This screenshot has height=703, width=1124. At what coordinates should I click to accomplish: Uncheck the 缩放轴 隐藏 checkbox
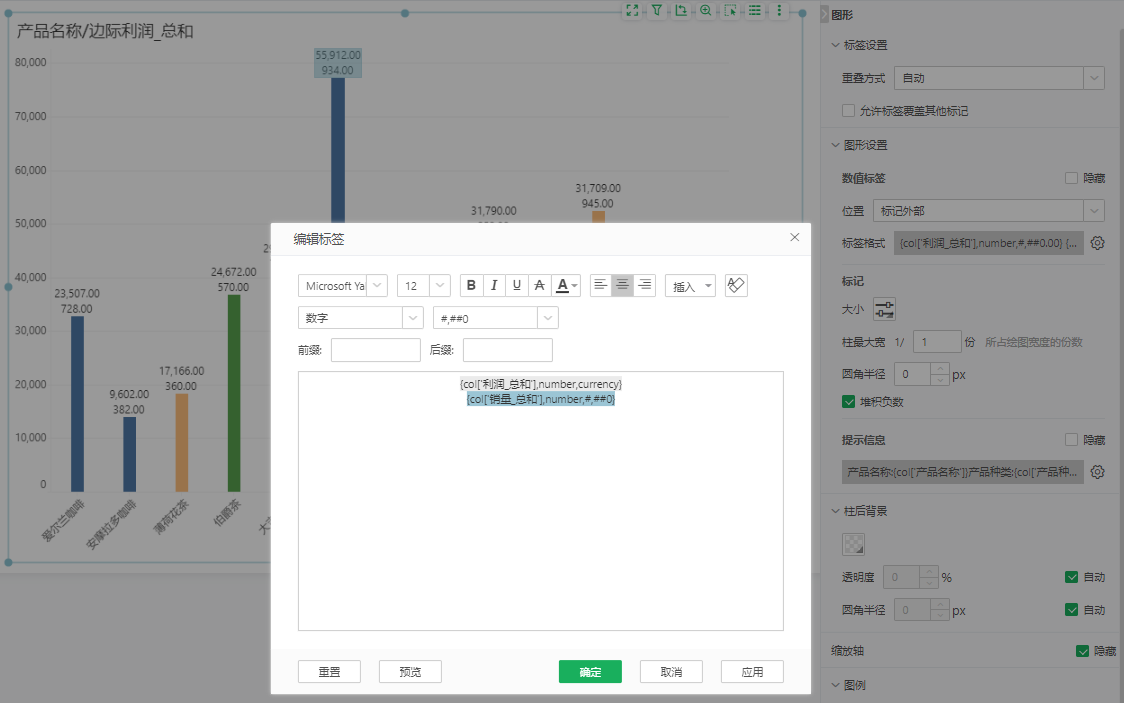(x=1082, y=651)
